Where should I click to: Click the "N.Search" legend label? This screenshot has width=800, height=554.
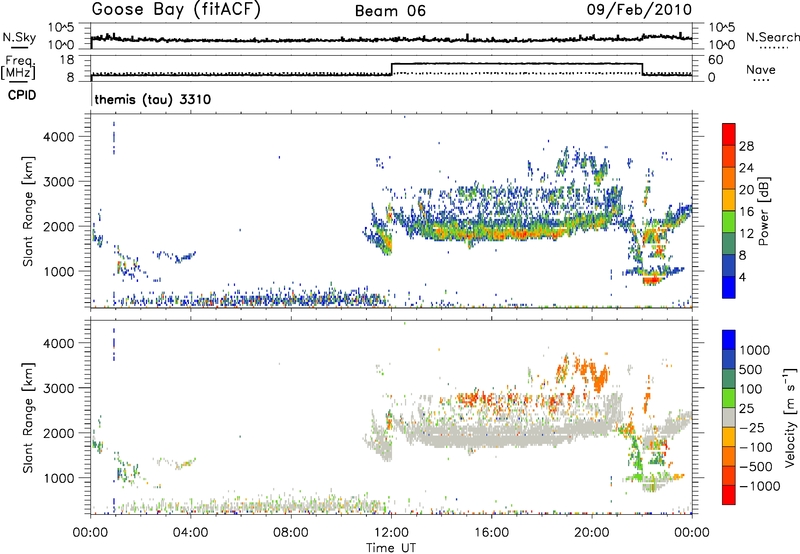[772, 37]
